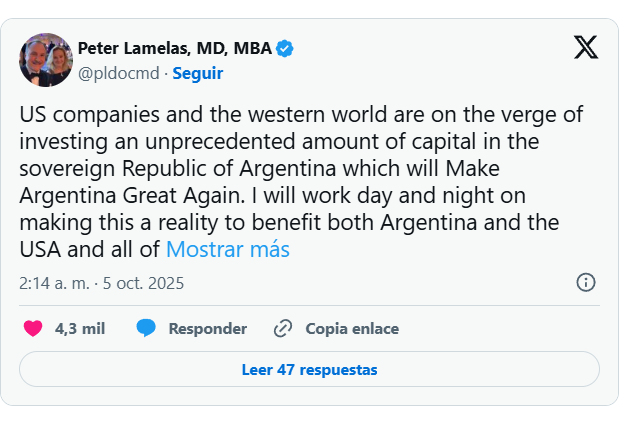Viewport: 622px width, 434px height.
Task: Click the reply speech bubble icon
Action: point(146,328)
